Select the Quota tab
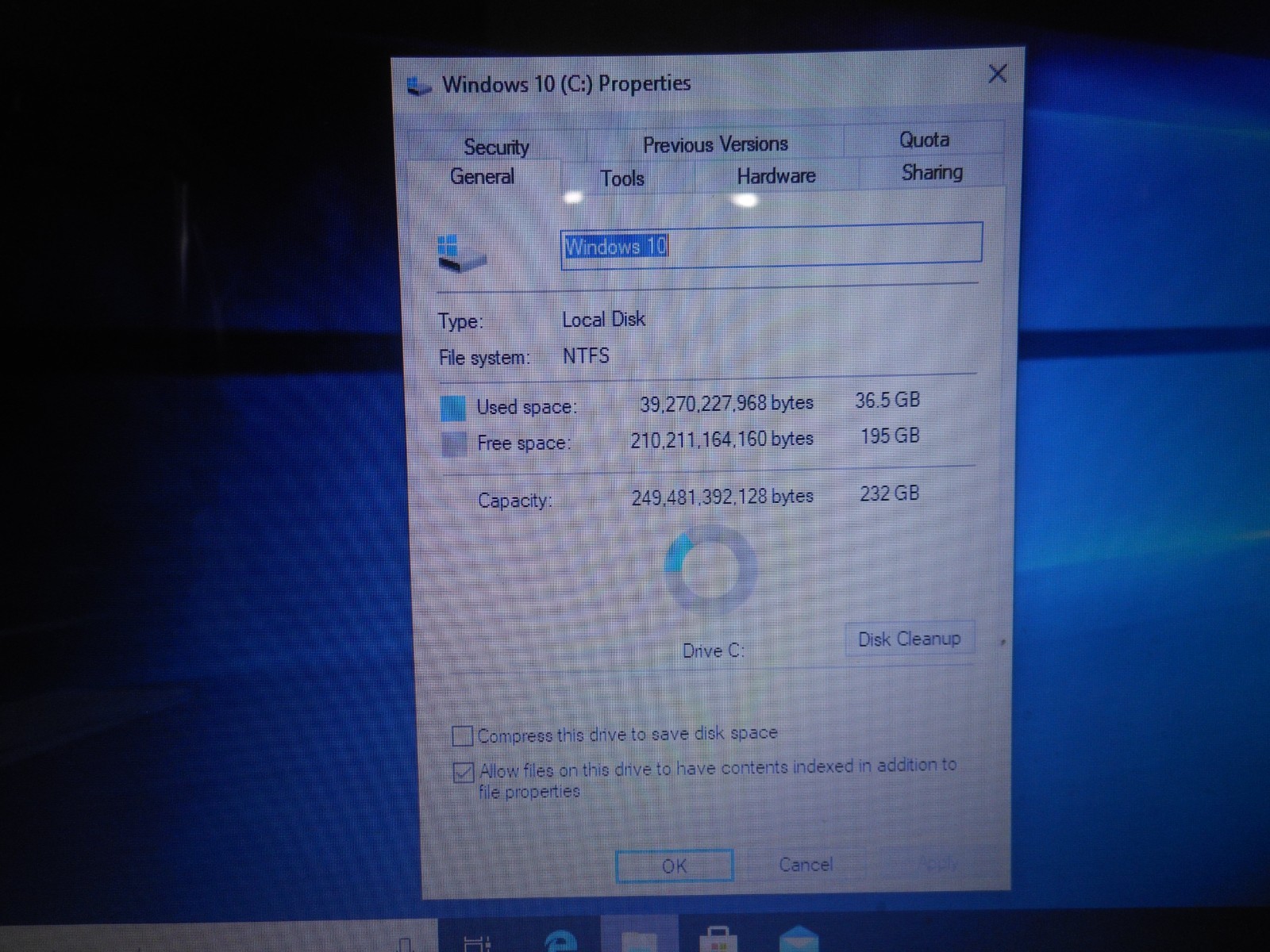Screen dimensions: 1270x952 click(924, 140)
